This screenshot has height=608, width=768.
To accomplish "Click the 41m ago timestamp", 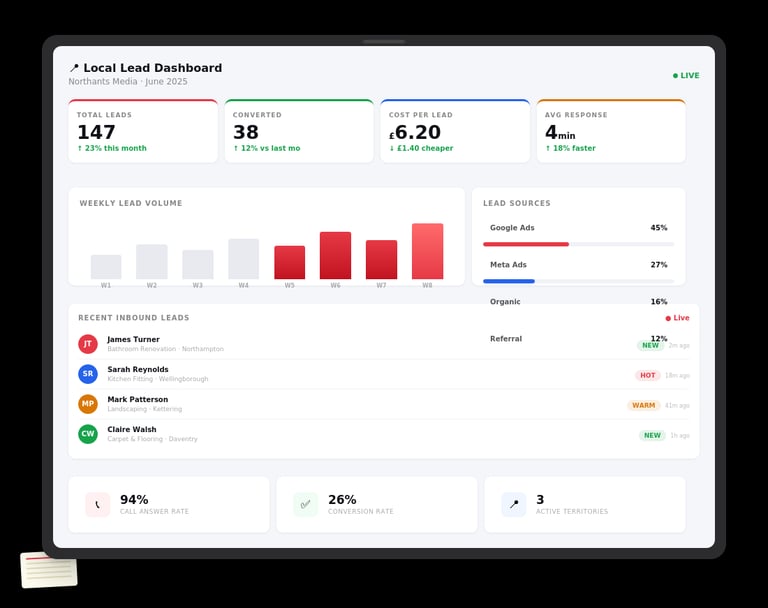I will pos(677,405).
